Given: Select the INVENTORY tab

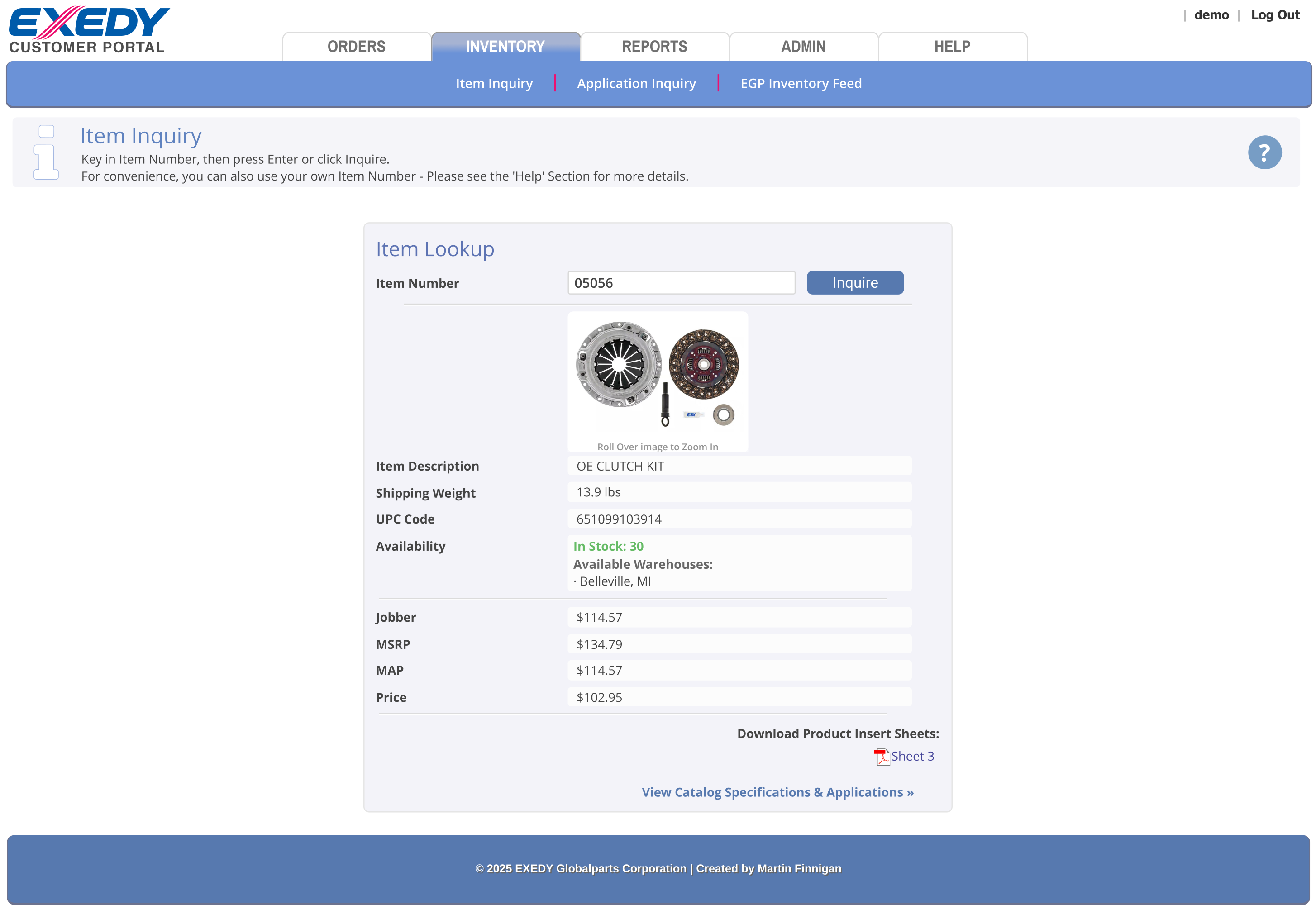Looking at the screenshot, I should coord(505,47).
